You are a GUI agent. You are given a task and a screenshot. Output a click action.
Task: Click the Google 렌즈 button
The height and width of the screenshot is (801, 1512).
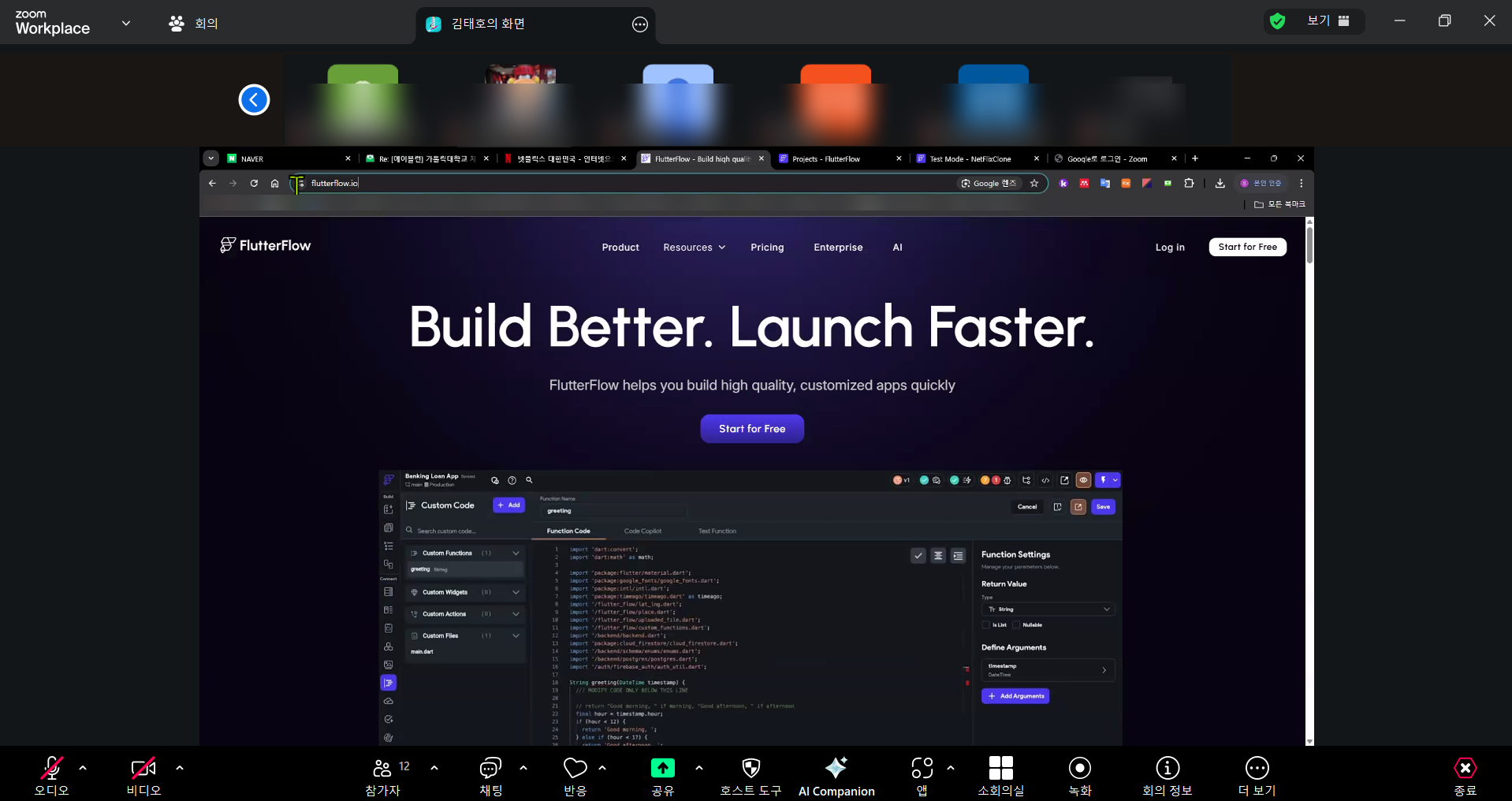pos(989,183)
